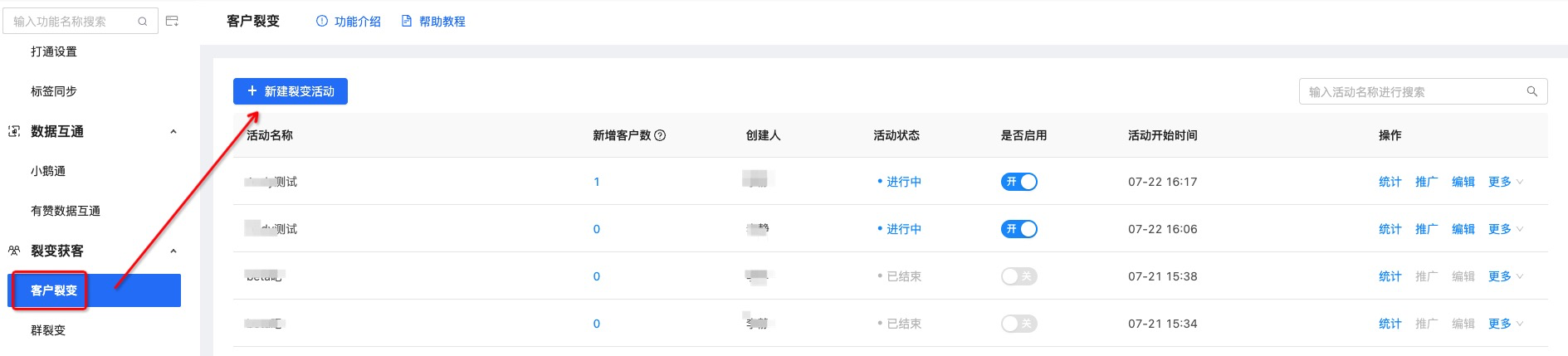Open the 群裂变 menu item

[x=48, y=330]
